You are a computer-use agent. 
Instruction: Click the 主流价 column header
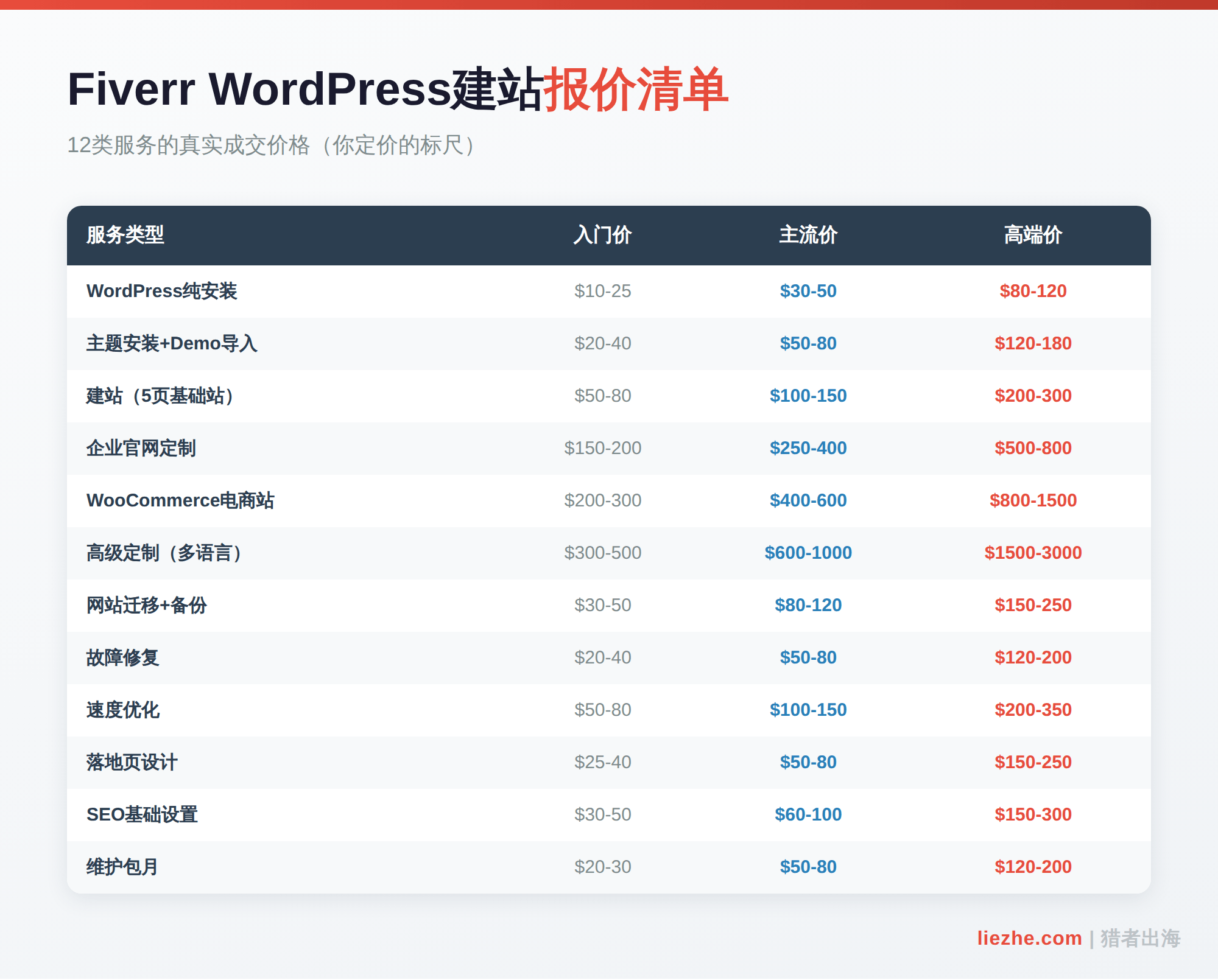click(808, 235)
